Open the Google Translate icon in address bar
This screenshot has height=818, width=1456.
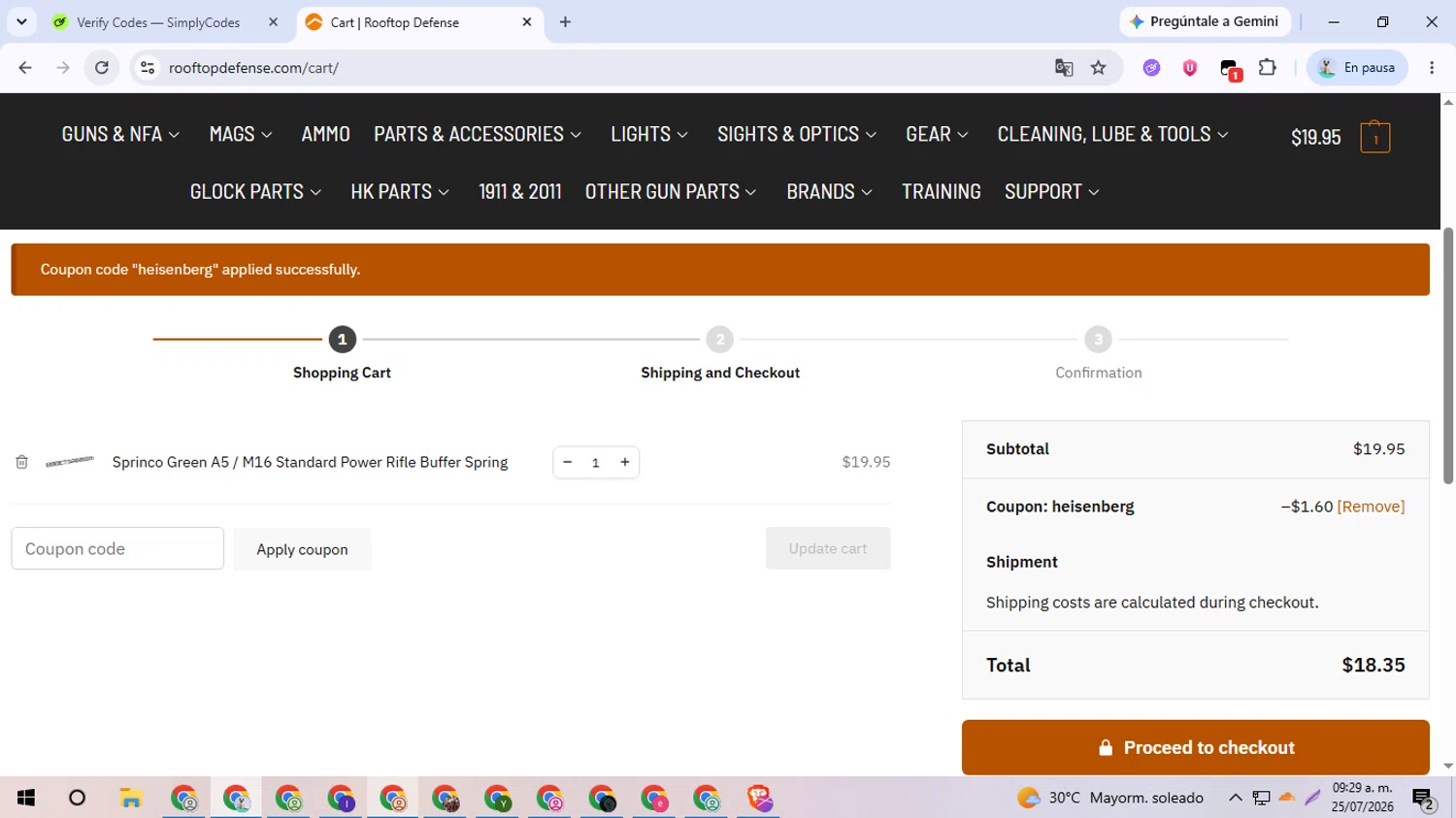pos(1064,68)
